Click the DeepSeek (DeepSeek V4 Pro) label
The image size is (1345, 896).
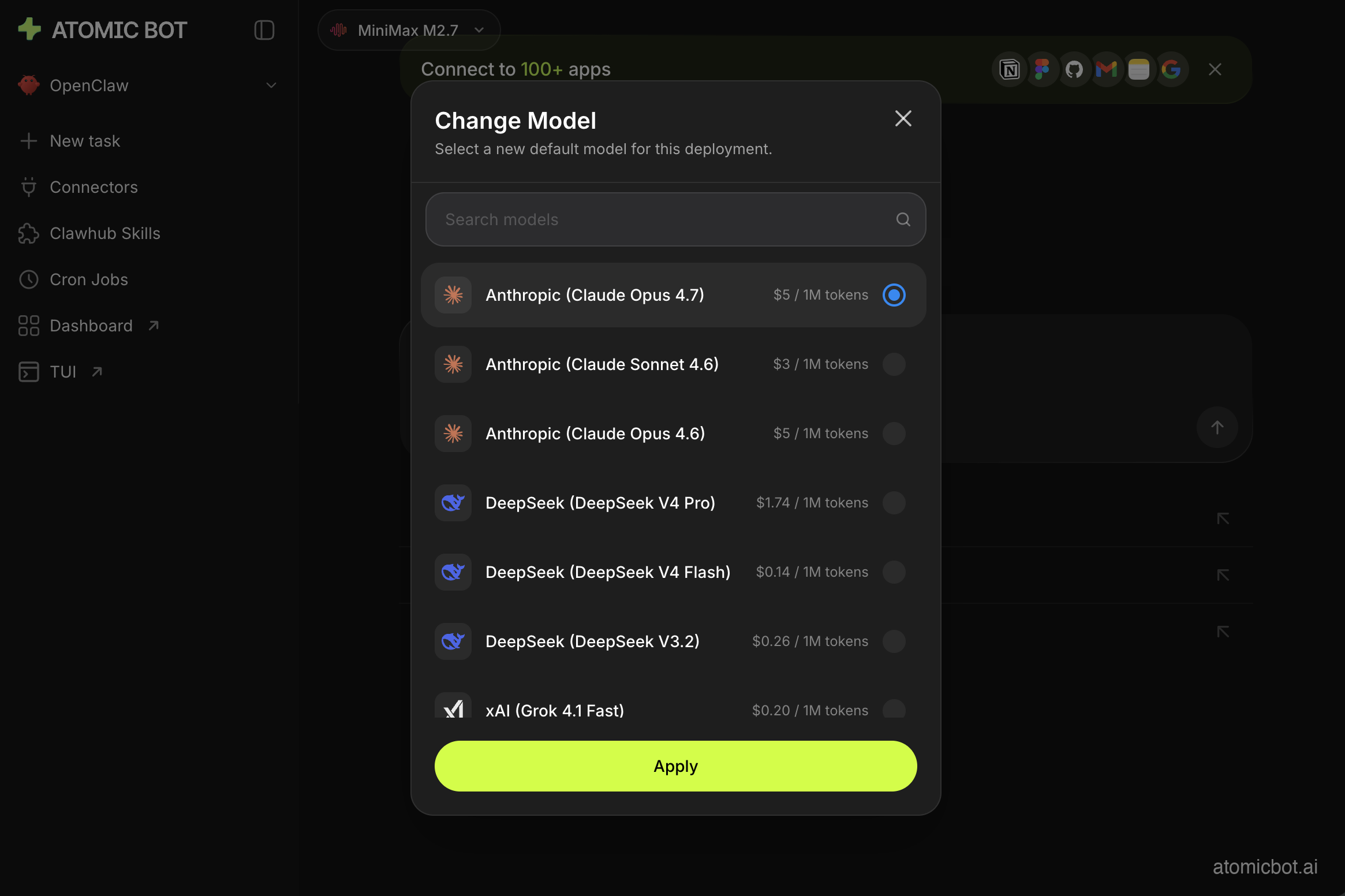pos(600,503)
